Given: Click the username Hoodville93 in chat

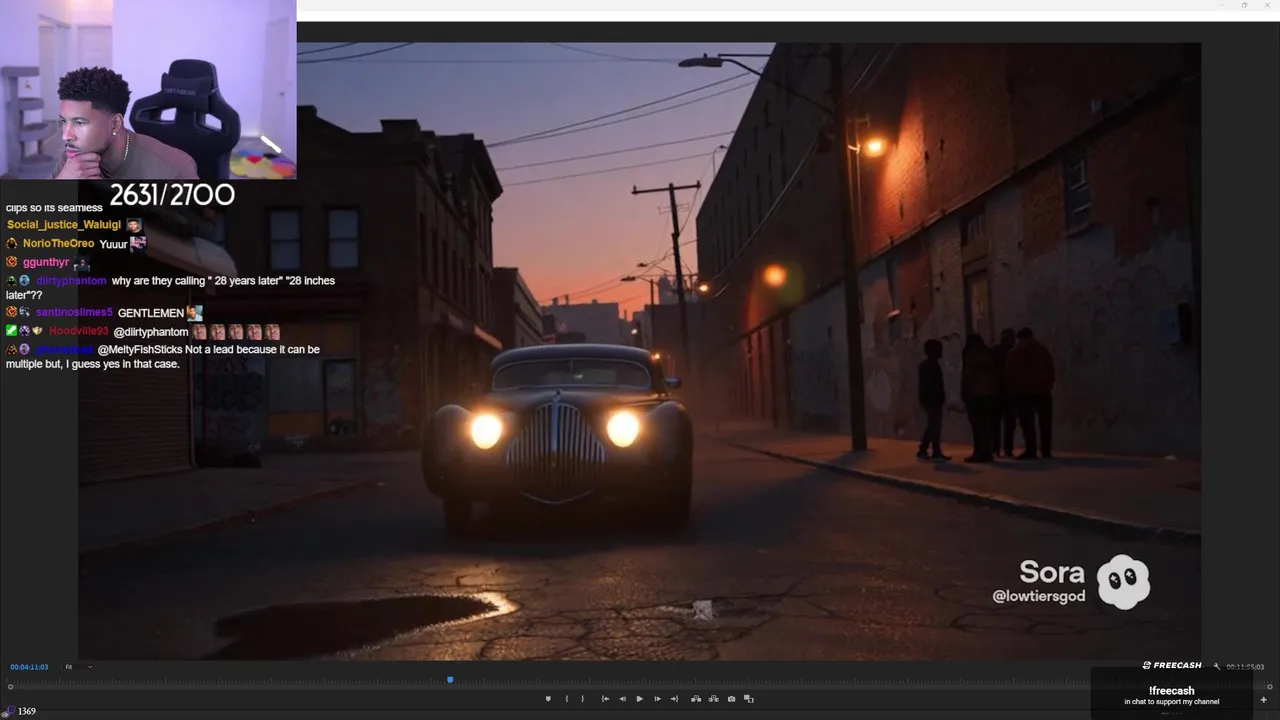Looking at the screenshot, I should point(79,332).
